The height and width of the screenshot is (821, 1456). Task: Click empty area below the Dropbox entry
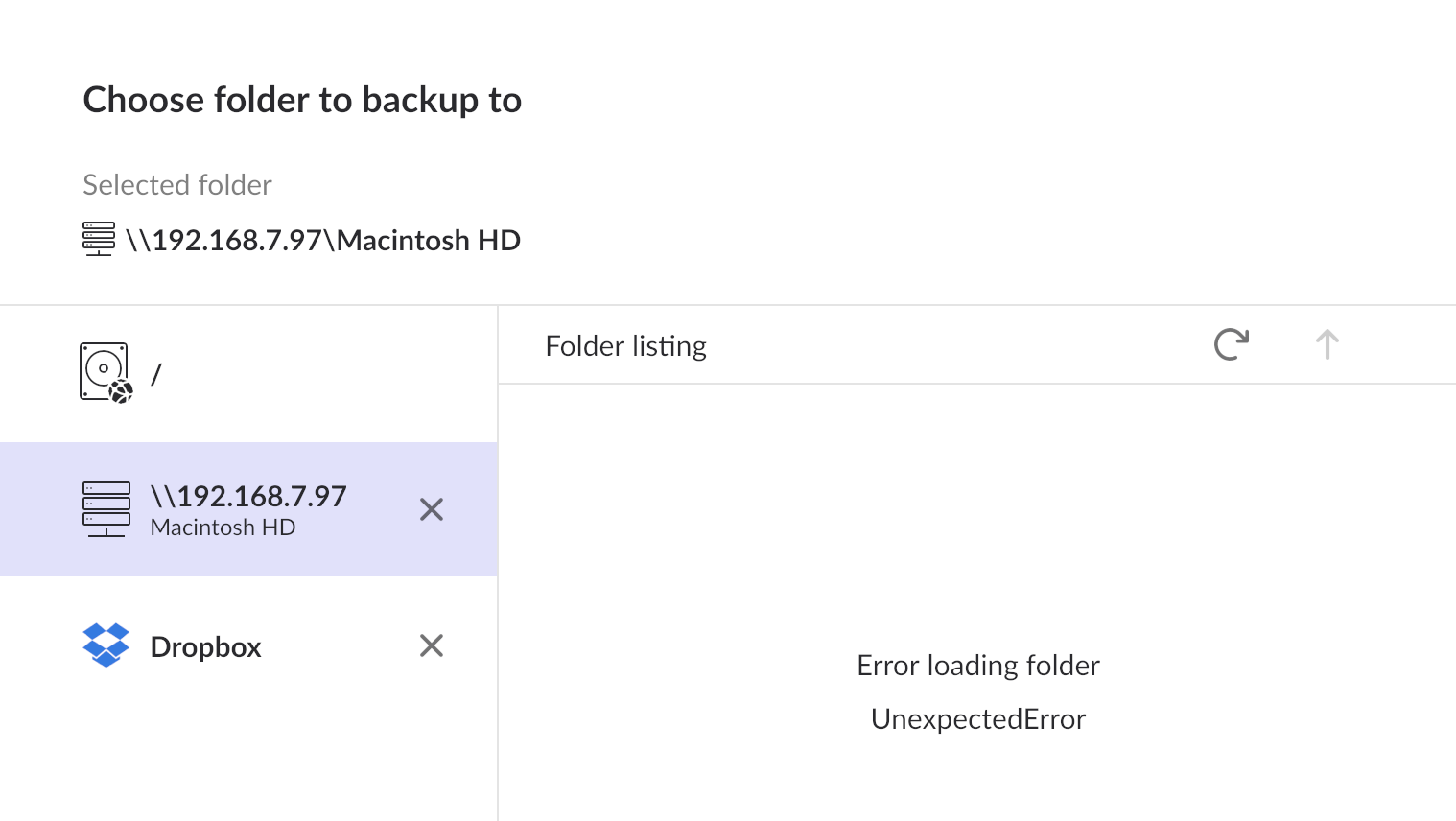[248, 758]
